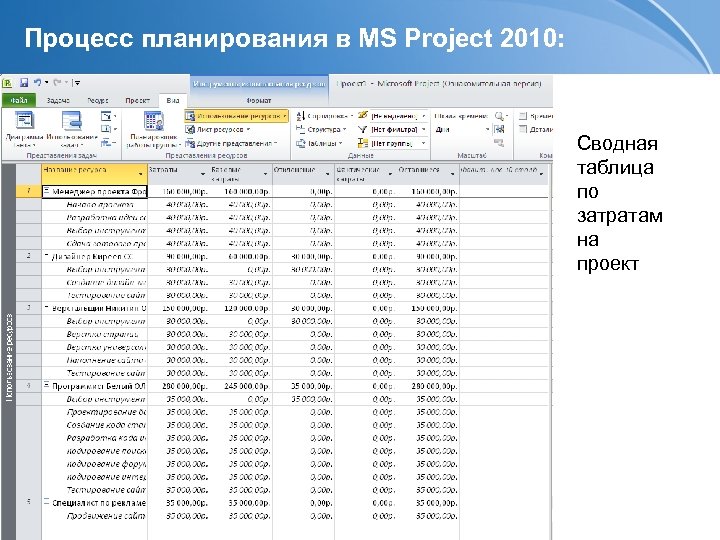720x540 pixels.
Task: Open the Customize Quick Access Toolbar arrow
Action: [77, 83]
